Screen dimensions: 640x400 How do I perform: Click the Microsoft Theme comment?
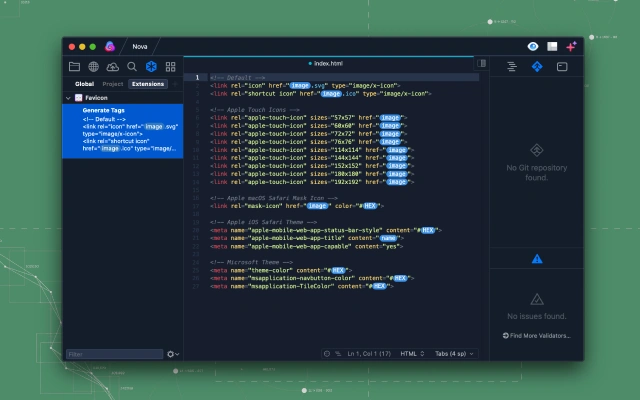pyautogui.click(x=251, y=262)
